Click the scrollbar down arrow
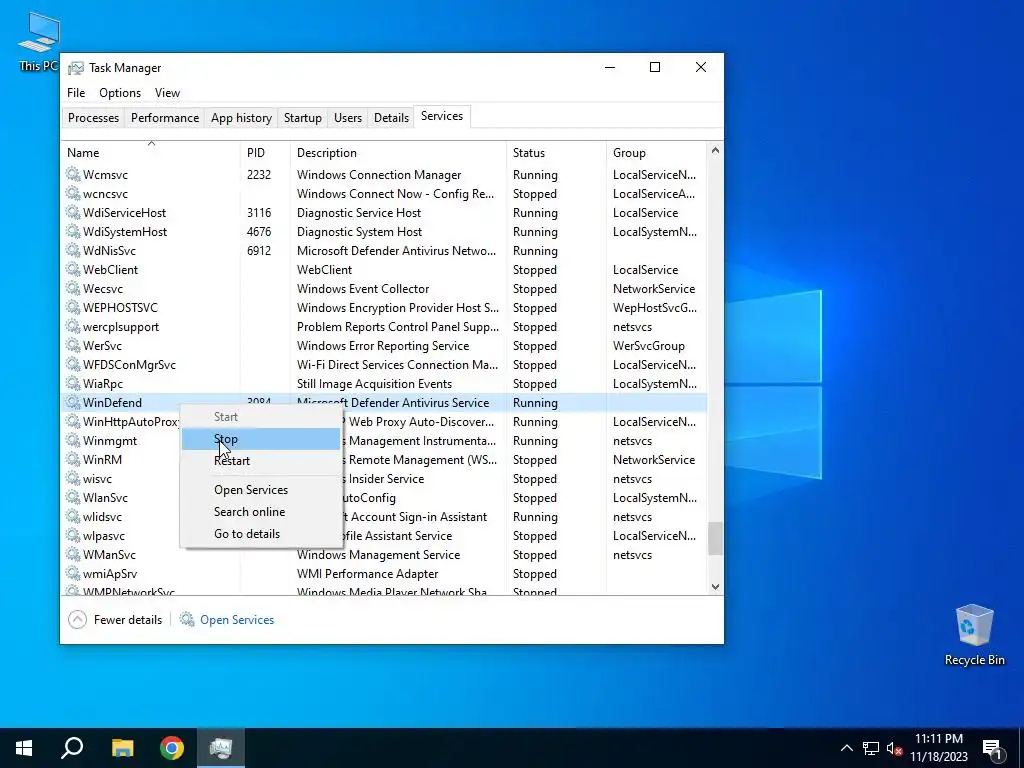The width and height of the screenshot is (1024, 768). click(x=715, y=586)
